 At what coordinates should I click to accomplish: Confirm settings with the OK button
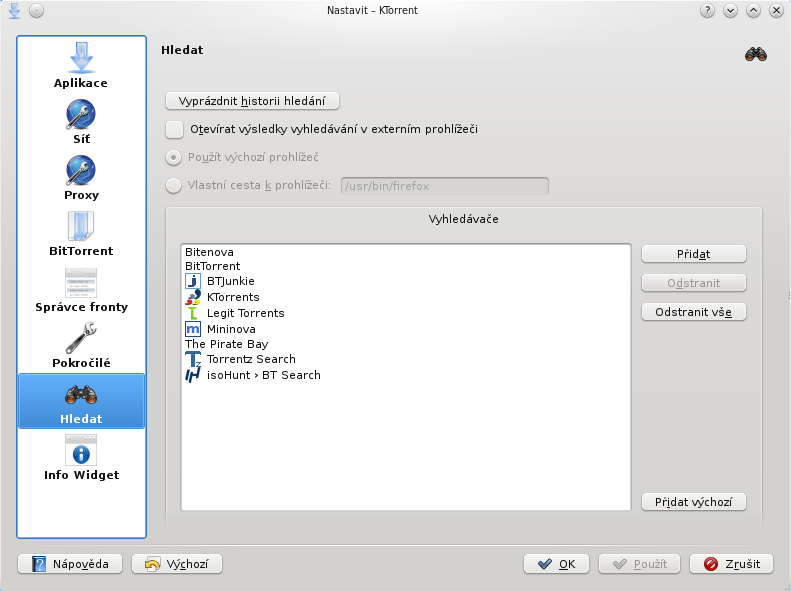pos(556,564)
